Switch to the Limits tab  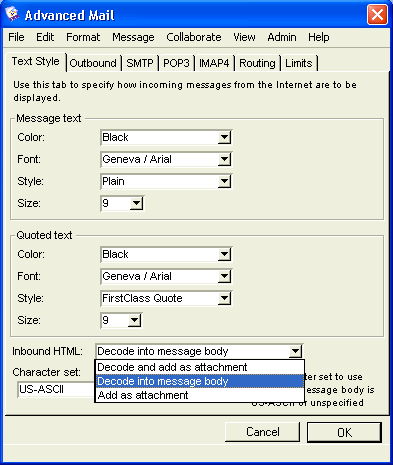[299, 63]
